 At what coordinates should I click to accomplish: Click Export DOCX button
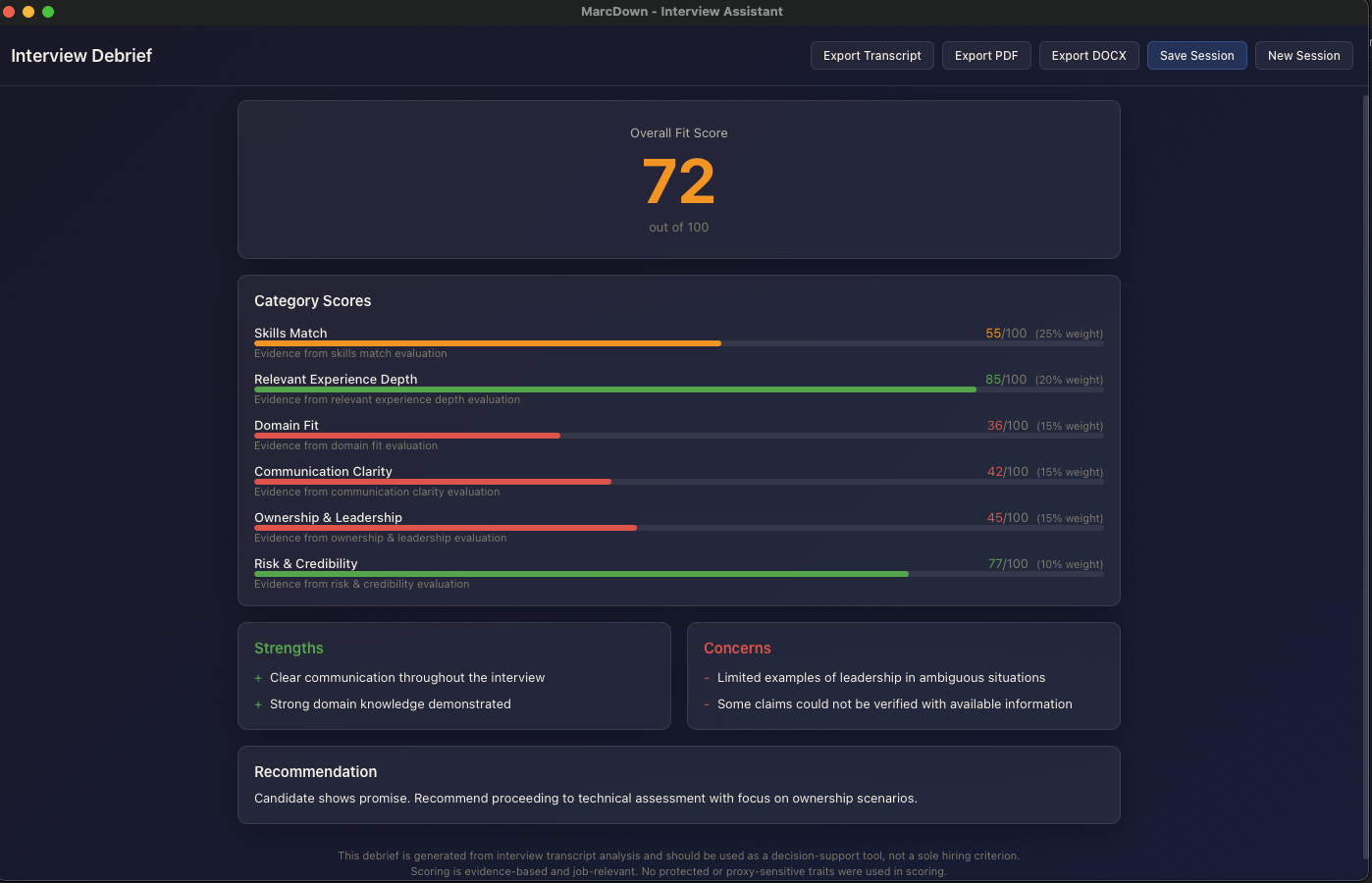pos(1088,56)
